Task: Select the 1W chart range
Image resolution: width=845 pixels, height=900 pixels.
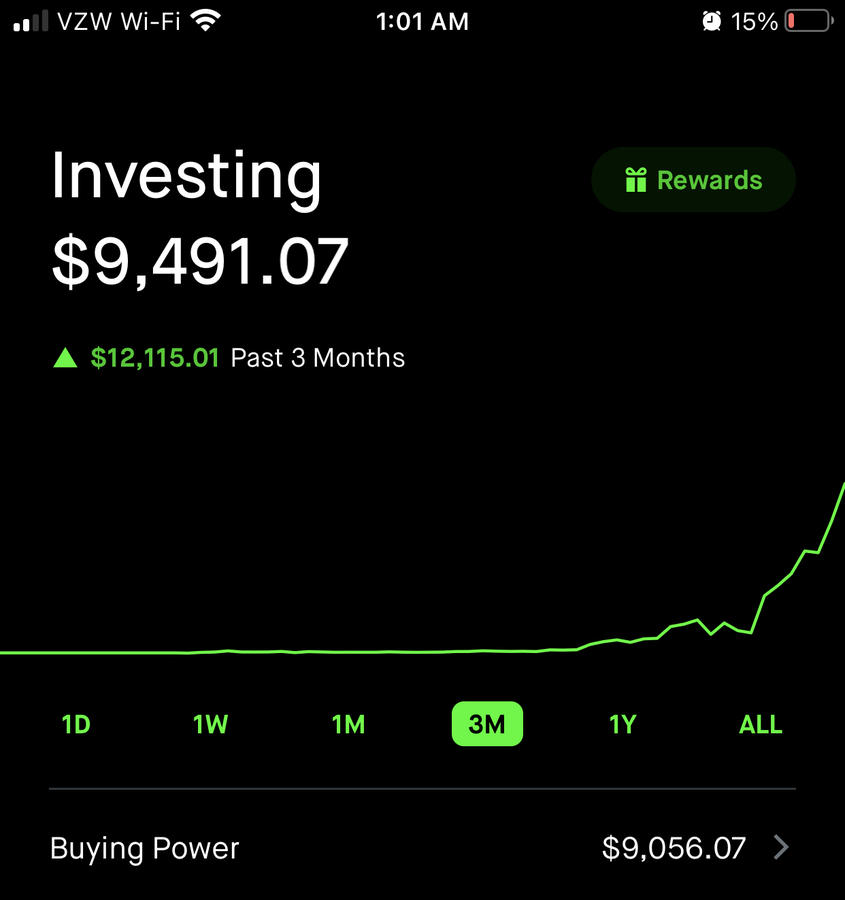Action: coord(210,724)
